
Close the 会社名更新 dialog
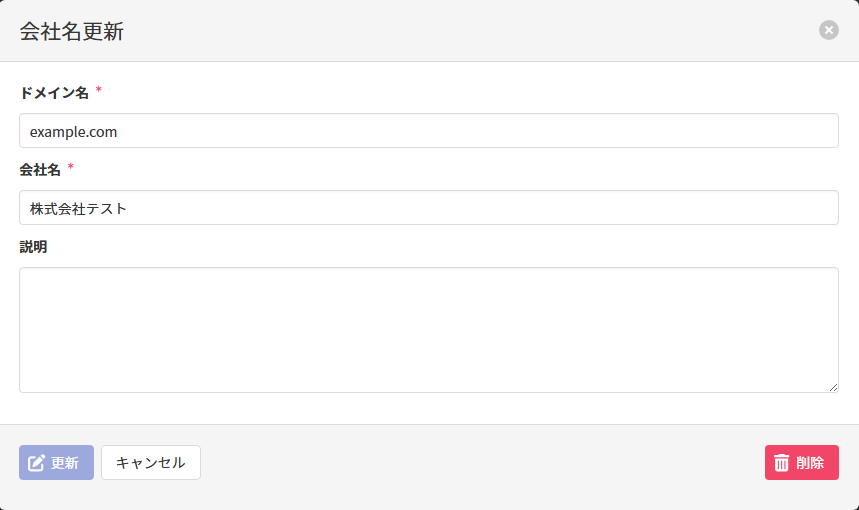click(828, 30)
